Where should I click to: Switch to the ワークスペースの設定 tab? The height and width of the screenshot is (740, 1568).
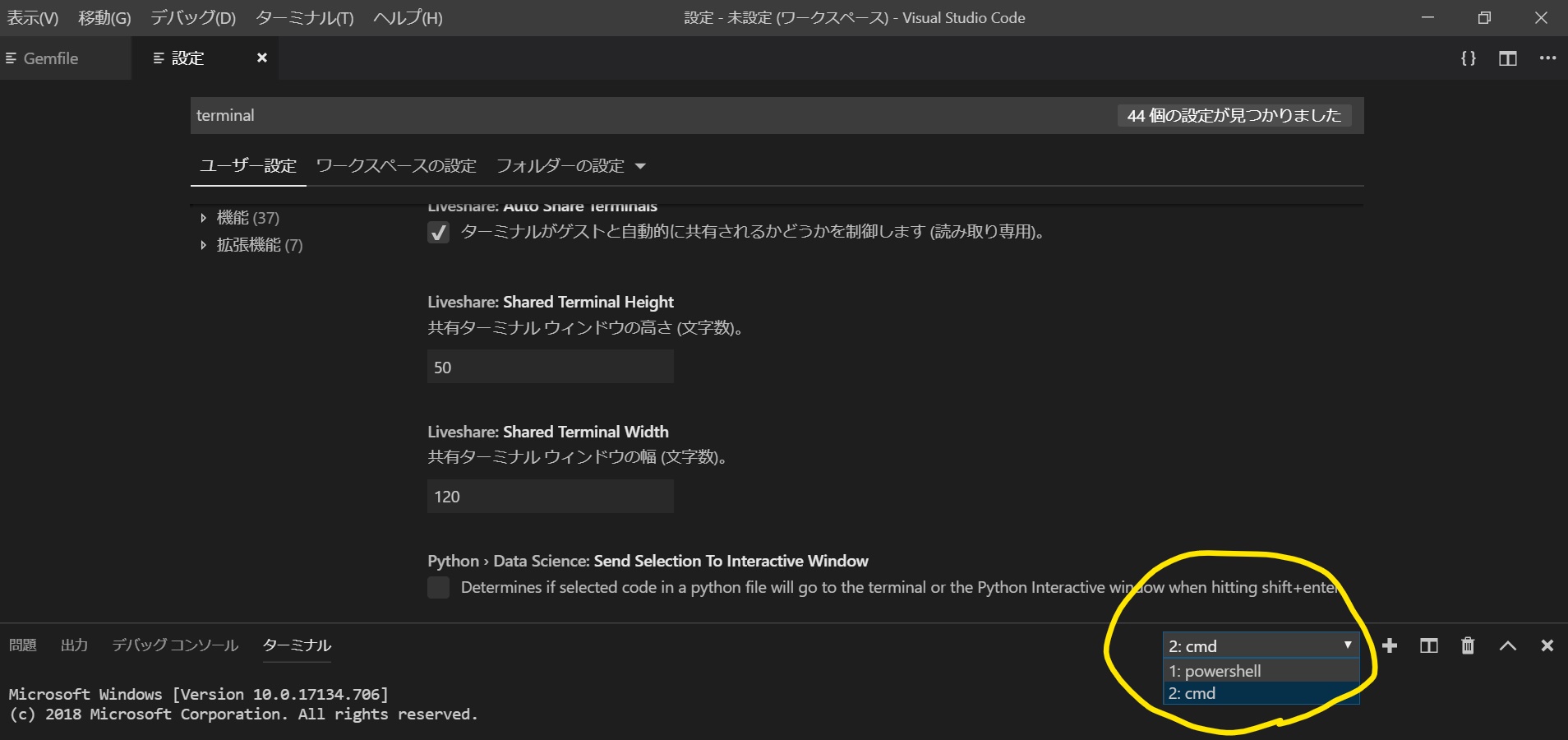[x=395, y=165]
